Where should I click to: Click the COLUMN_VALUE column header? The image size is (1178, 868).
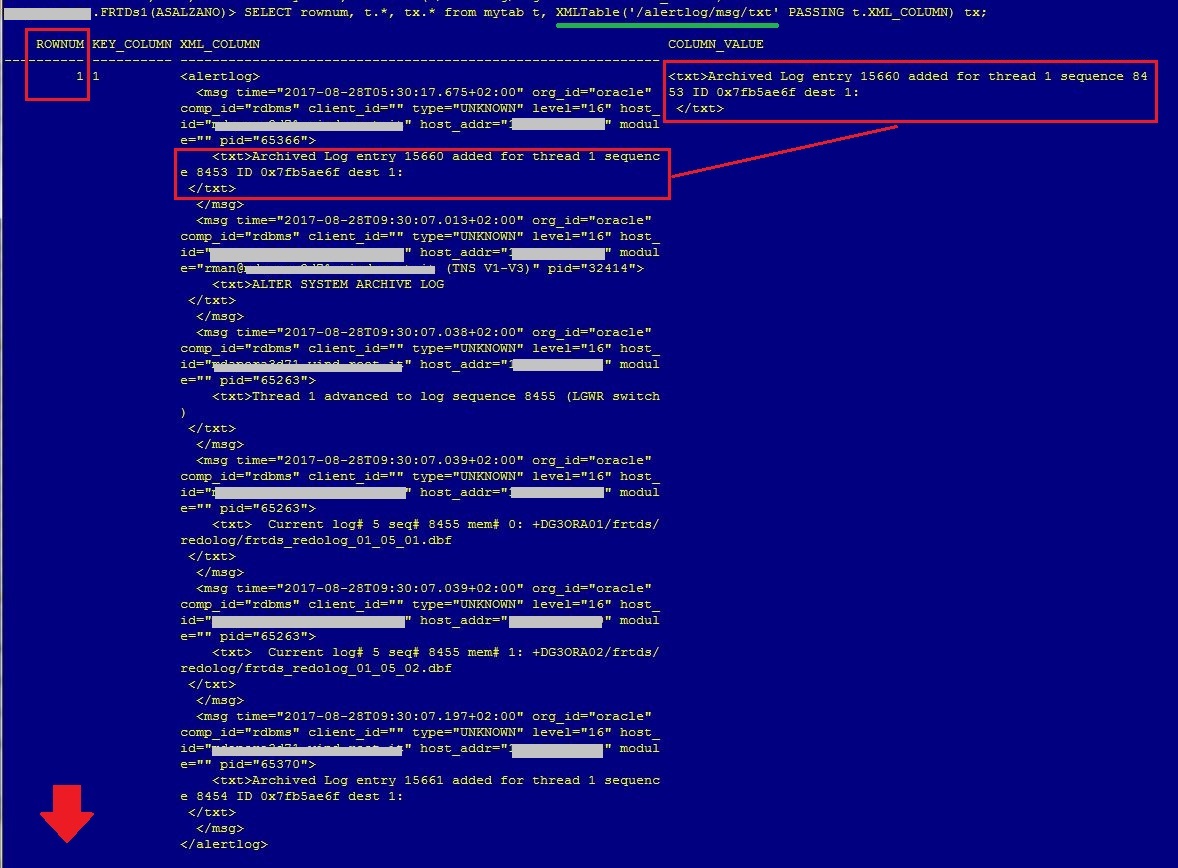tap(716, 44)
